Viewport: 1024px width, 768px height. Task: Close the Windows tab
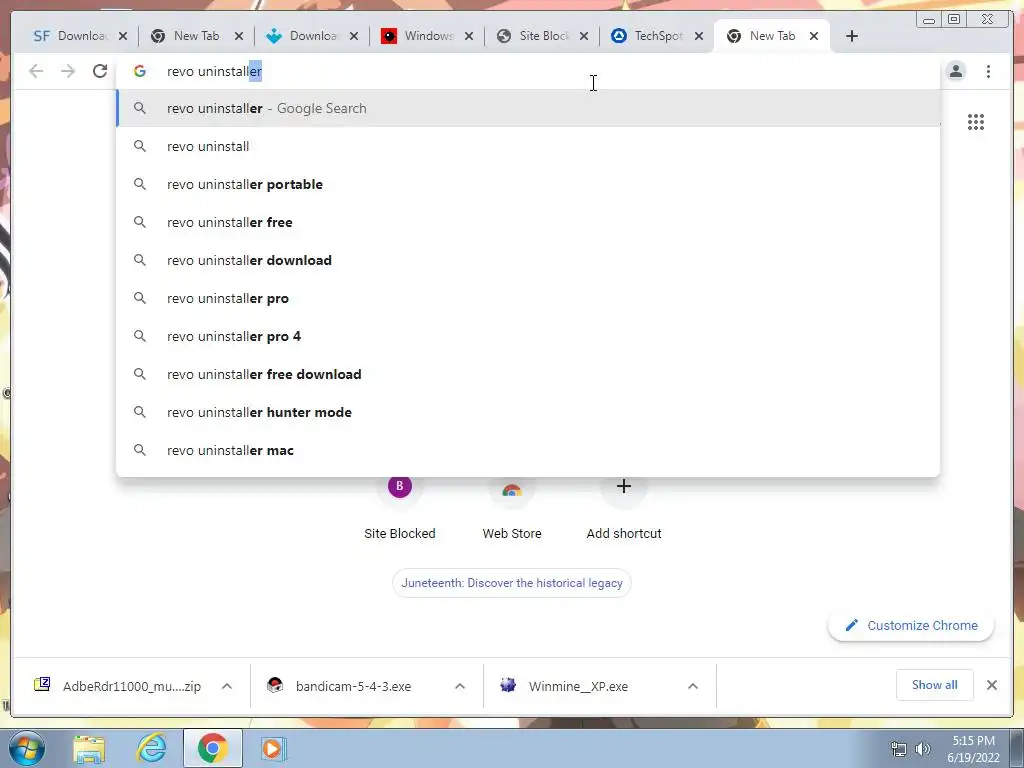[469, 36]
